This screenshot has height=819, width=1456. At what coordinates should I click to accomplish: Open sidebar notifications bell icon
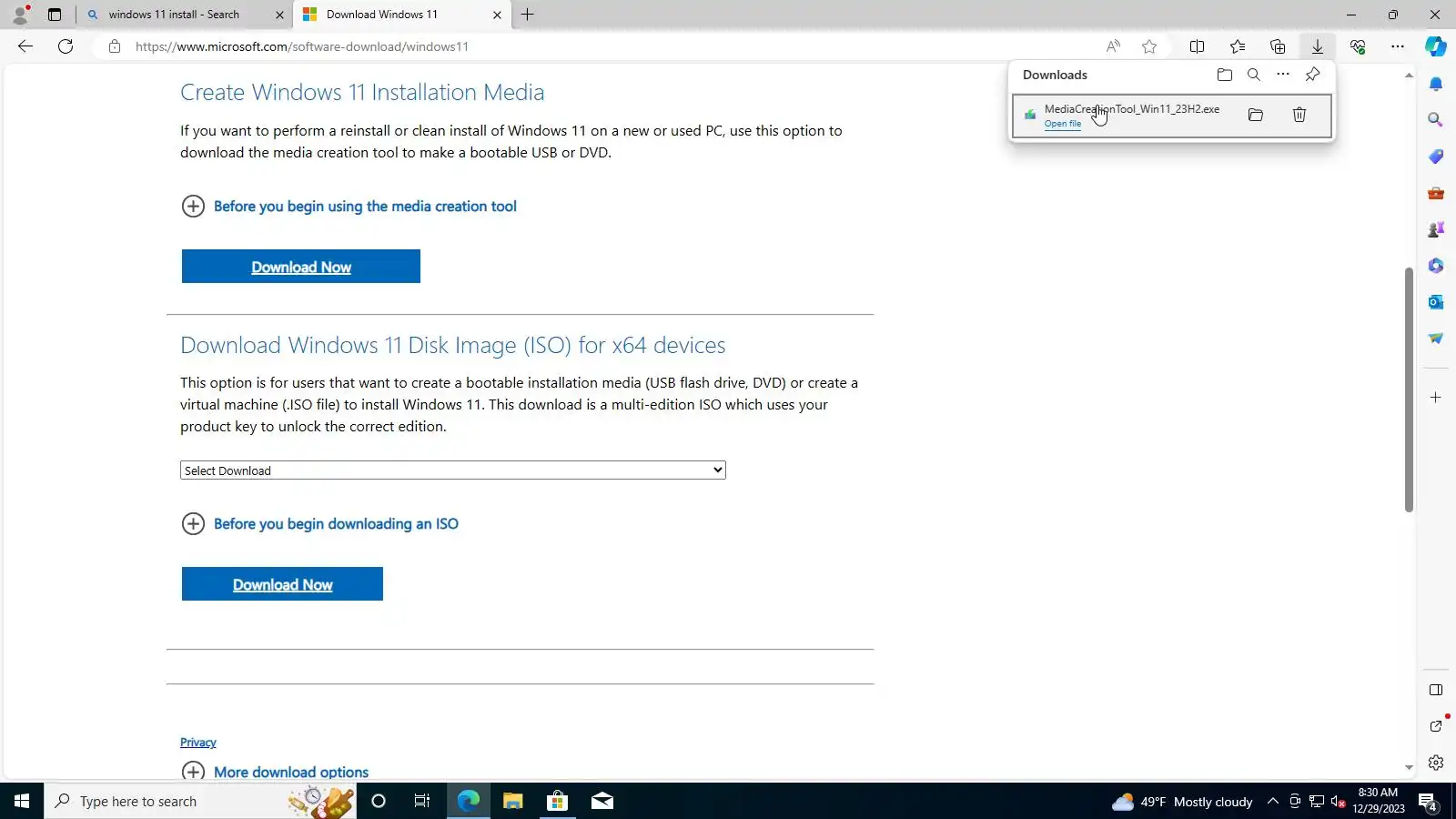[x=1436, y=84]
